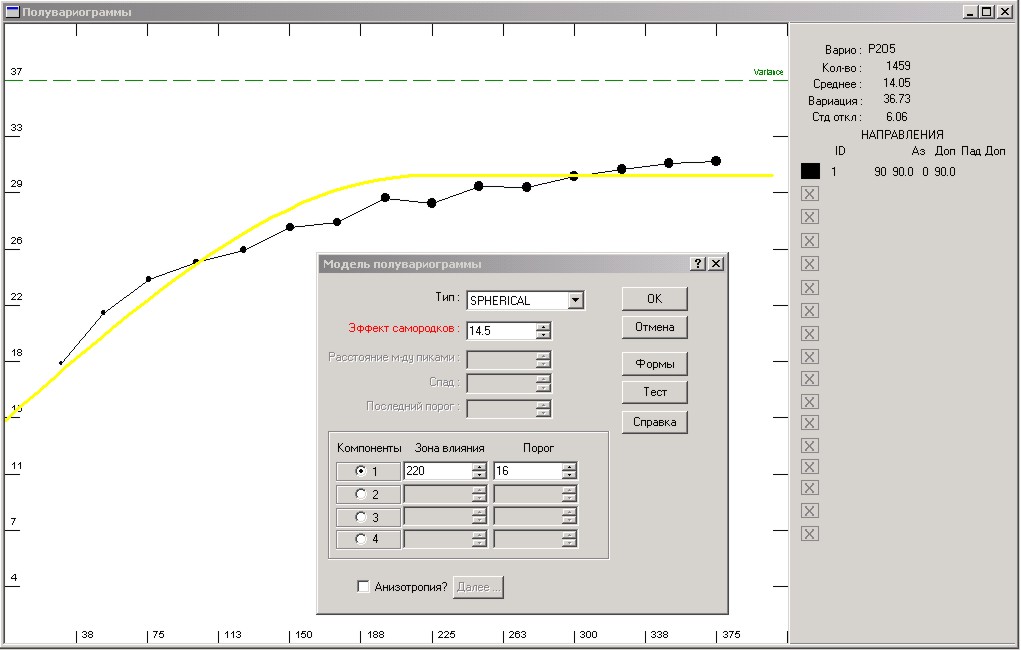Click the Эффект самородков field with 14.5
Viewport: 1021px width, 650px height.
tap(501, 330)
